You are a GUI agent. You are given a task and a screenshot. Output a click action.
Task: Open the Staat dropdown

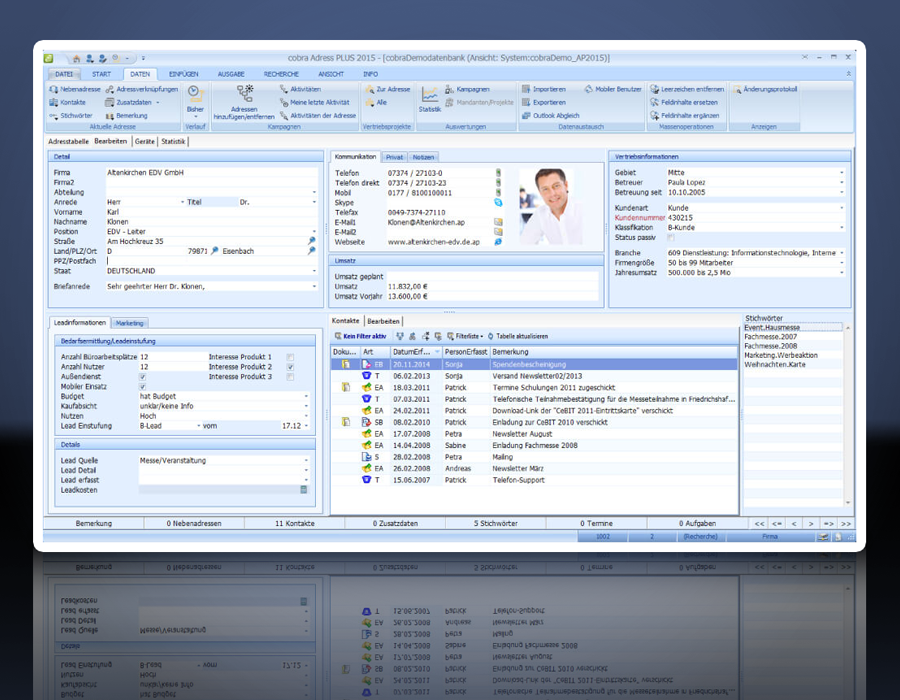pos(314,271)
